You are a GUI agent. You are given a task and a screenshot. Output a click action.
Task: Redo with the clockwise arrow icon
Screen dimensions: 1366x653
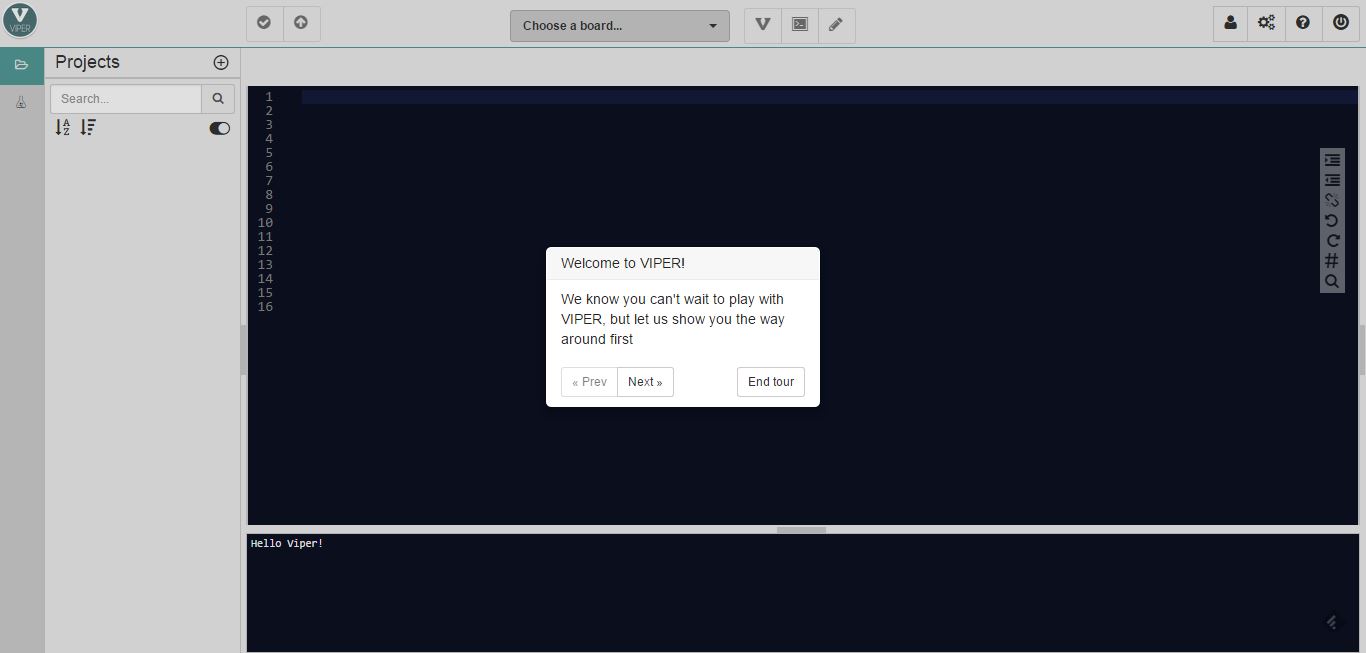(x=1332, y=240)
